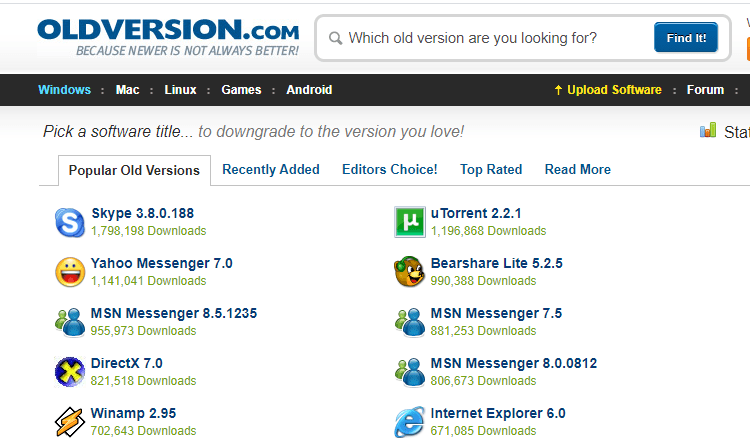Click the OldVersion.com logo

(168, 37)
